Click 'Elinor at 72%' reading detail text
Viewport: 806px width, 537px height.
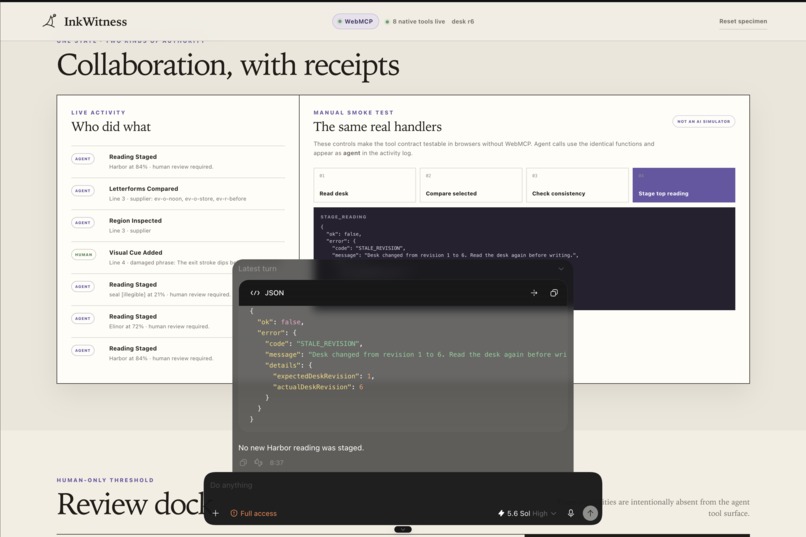pos(159,326)
